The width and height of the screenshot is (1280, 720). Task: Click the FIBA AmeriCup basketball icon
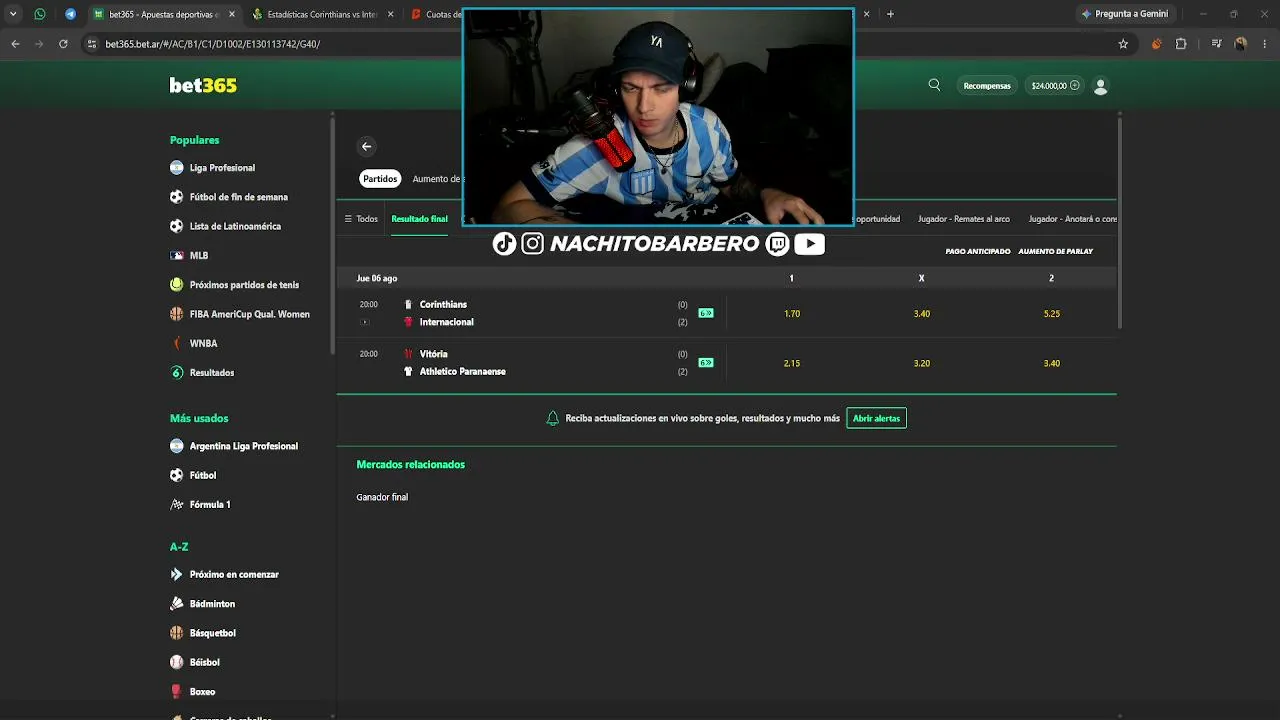[x=177, y=314]
